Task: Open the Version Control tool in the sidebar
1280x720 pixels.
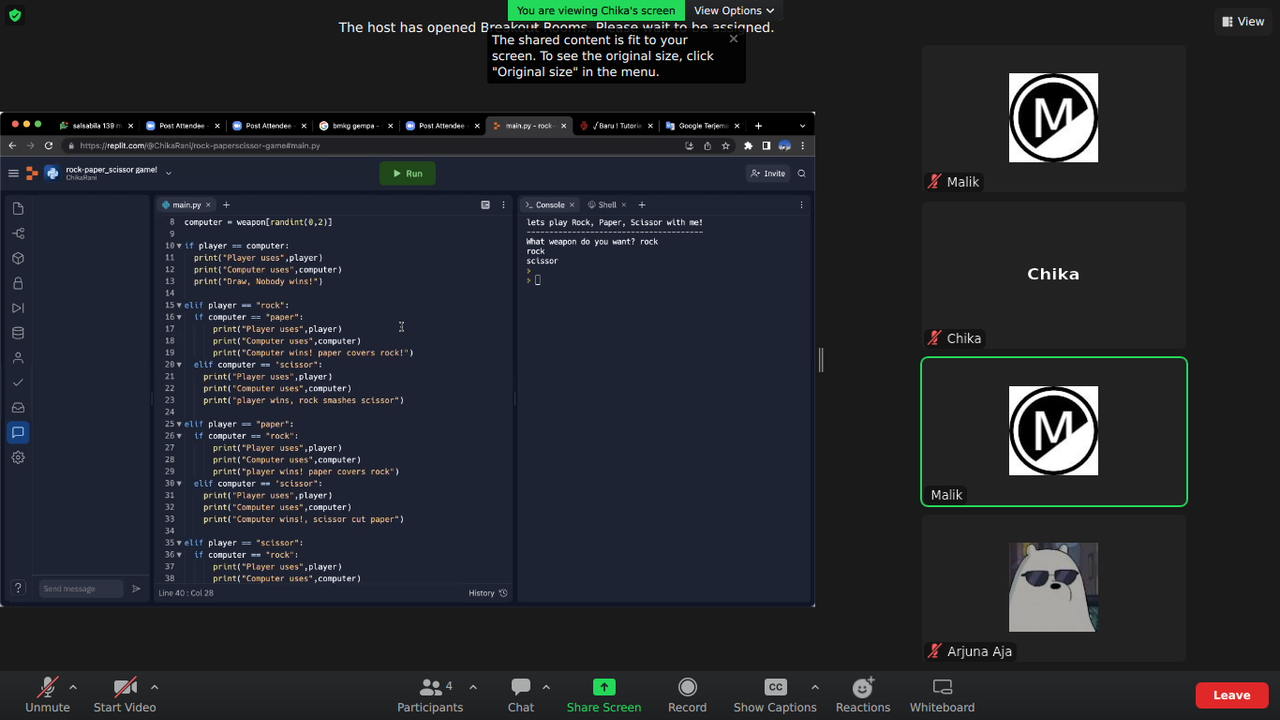Action: click(x=17, y=233)
